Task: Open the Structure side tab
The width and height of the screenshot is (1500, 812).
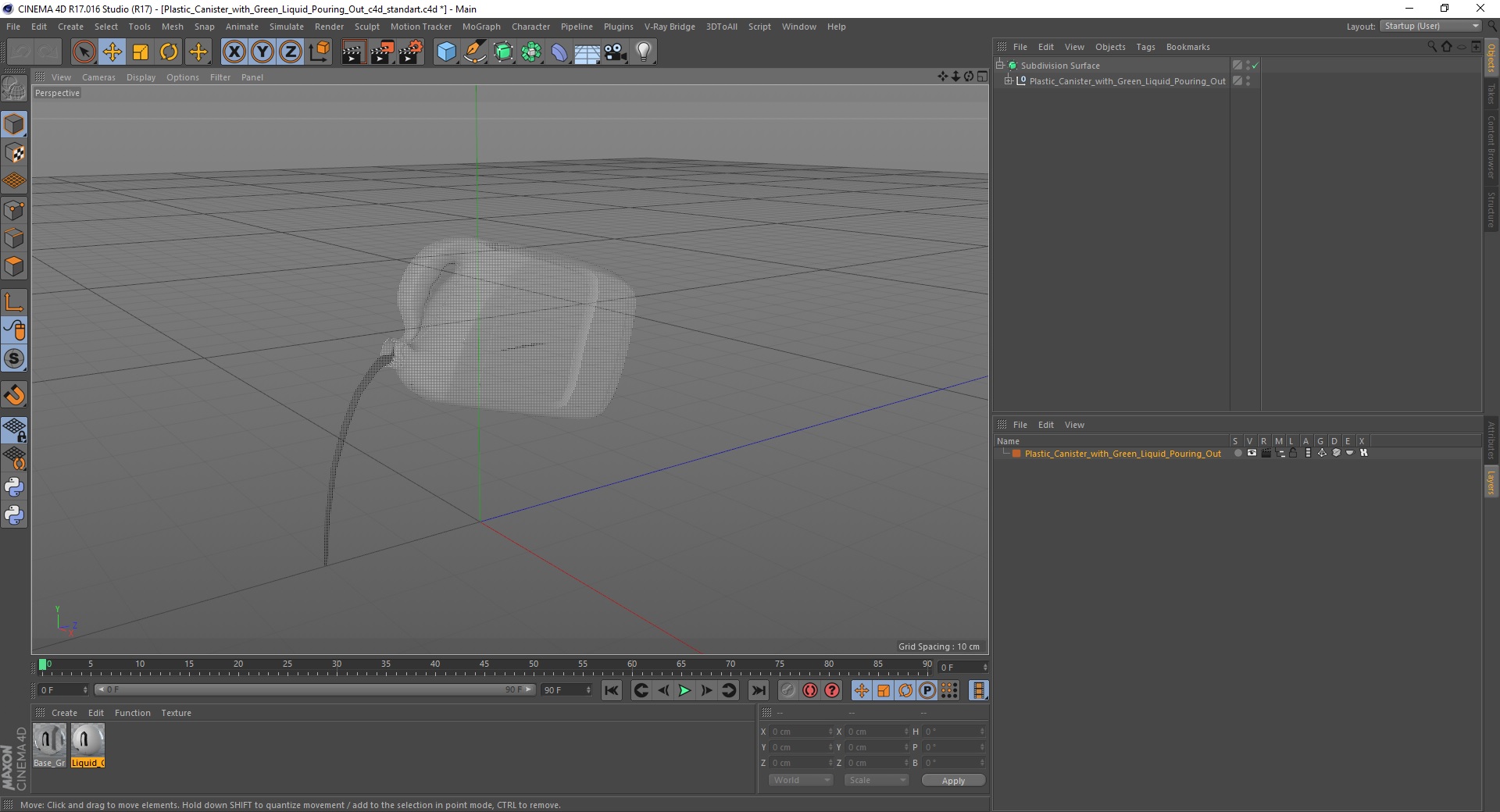Action: [1491, 209]
